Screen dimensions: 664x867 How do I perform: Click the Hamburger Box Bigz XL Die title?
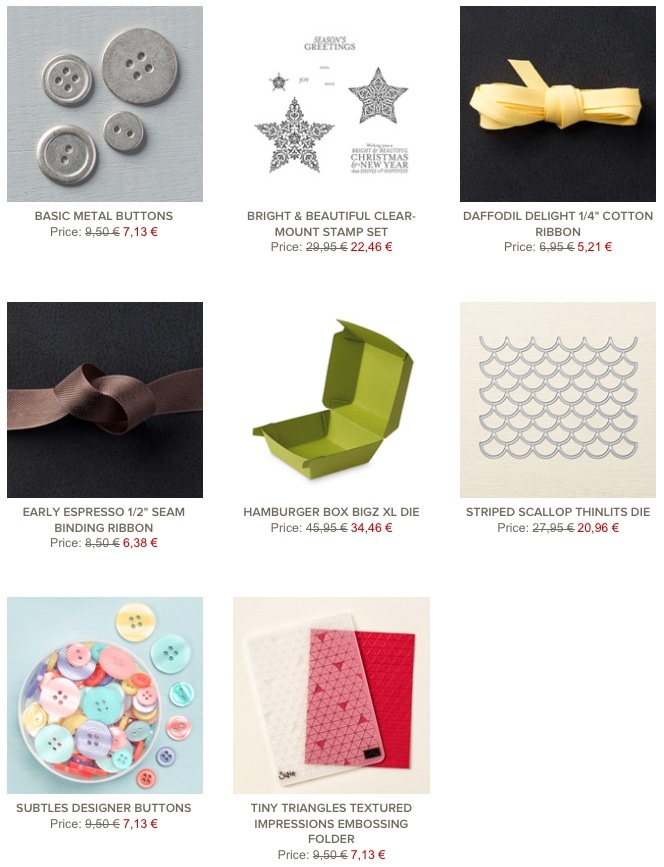pyautogui.click(x=331, y=512)
